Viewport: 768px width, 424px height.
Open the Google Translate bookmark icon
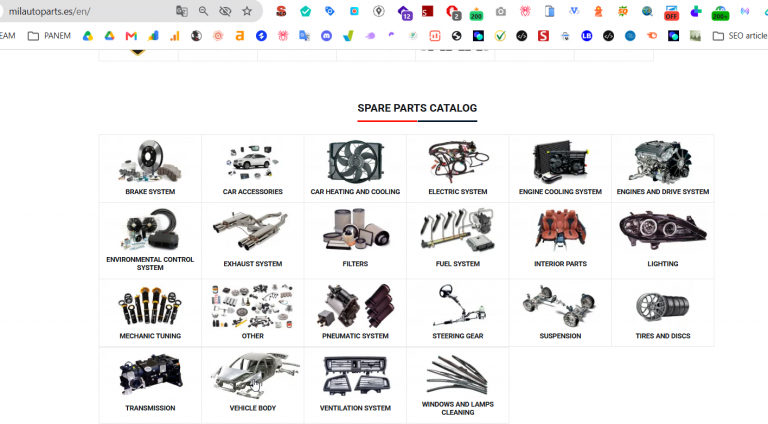point(305,36)
